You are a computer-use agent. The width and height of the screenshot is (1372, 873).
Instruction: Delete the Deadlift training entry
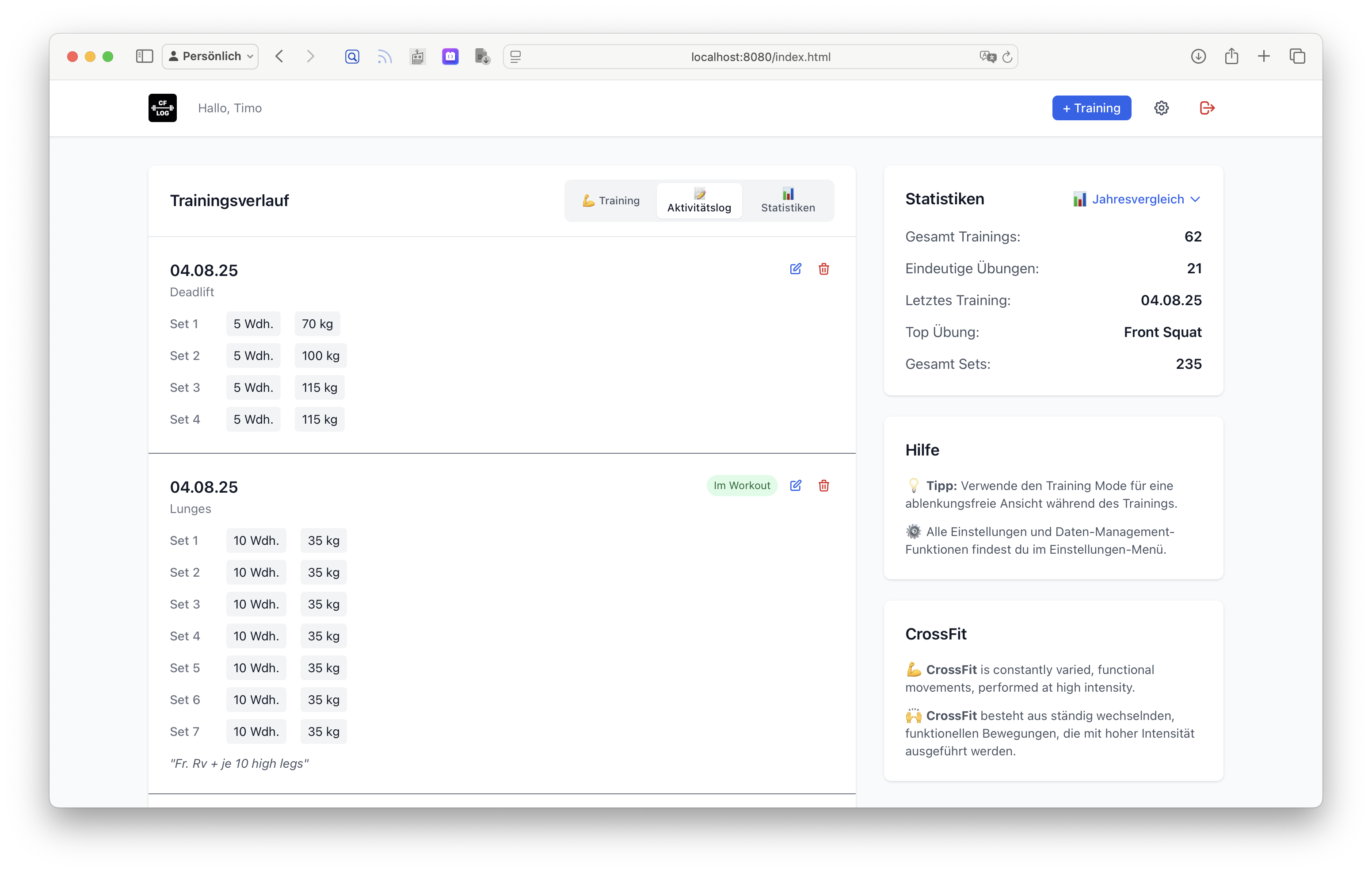tap(823, 268)
